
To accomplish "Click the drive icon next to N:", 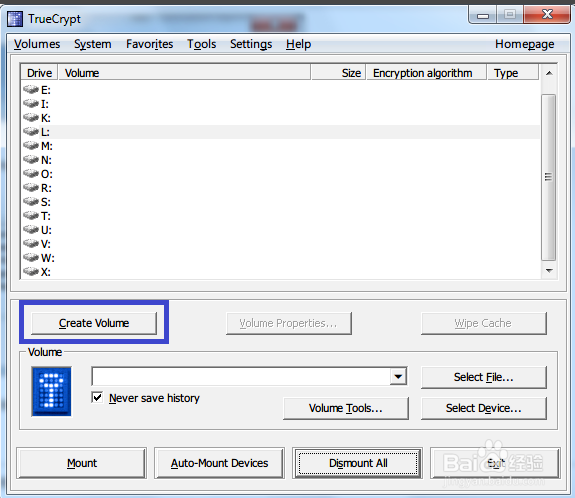I will (x=31, y=160).
